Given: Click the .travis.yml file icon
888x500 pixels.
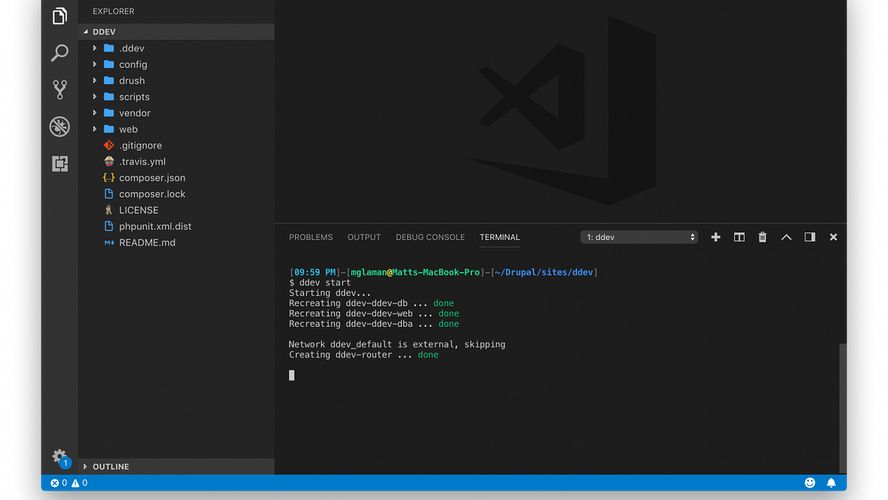Looking at the screenshot, I should tap(109, 161).
